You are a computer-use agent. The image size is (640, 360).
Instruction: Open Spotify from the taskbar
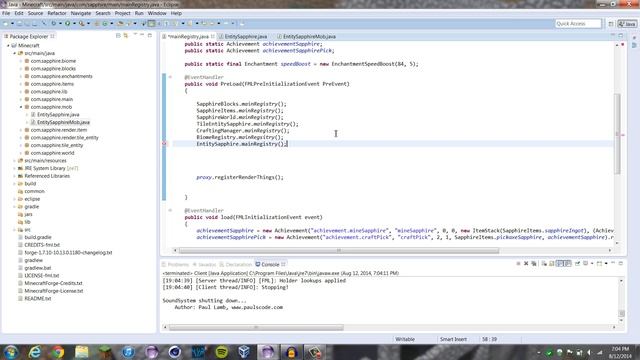pyautogui.click(x=221, y=352)
